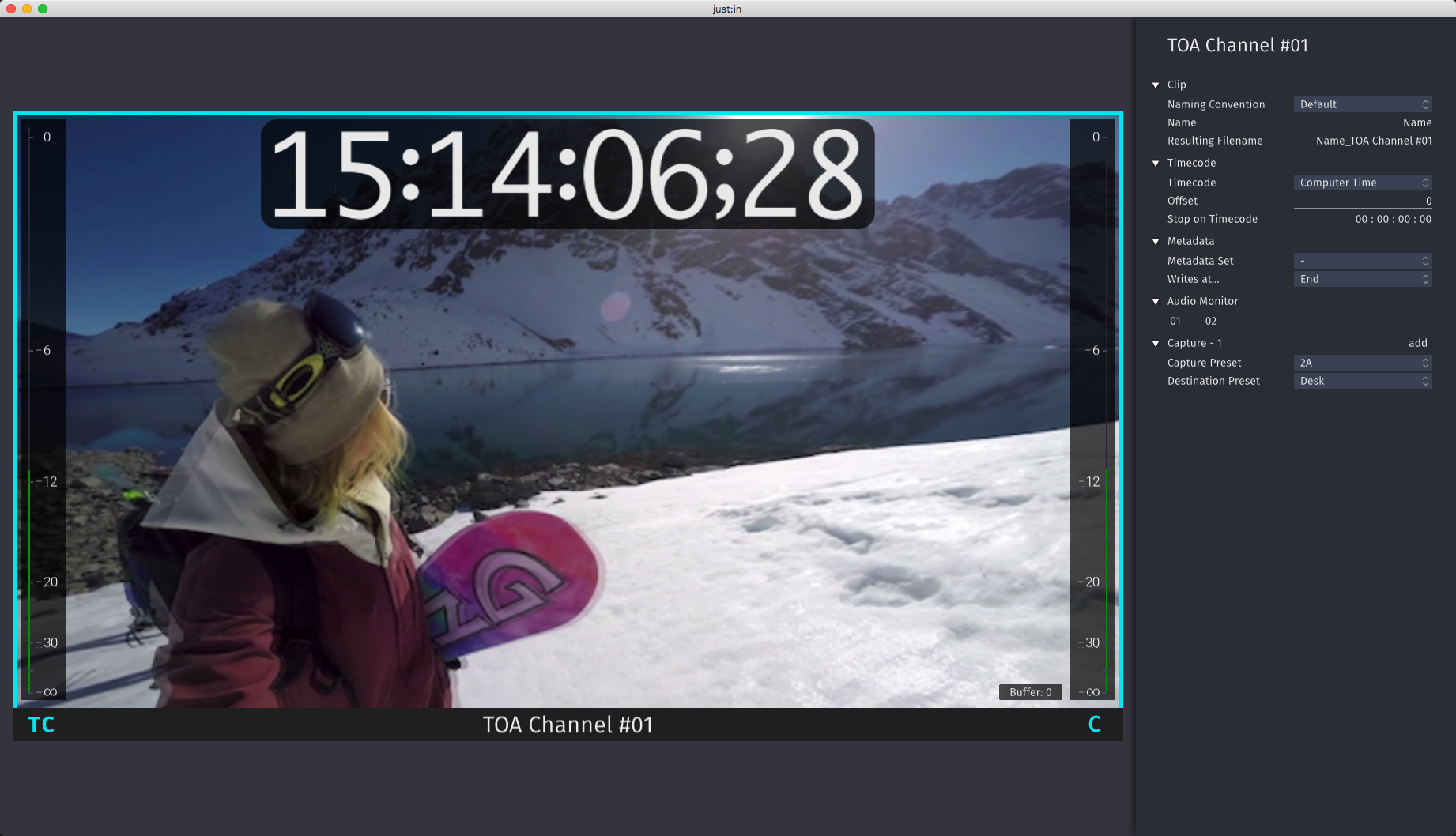Click the C capture indicator

pyautogui.click(x=1095, y=725)
